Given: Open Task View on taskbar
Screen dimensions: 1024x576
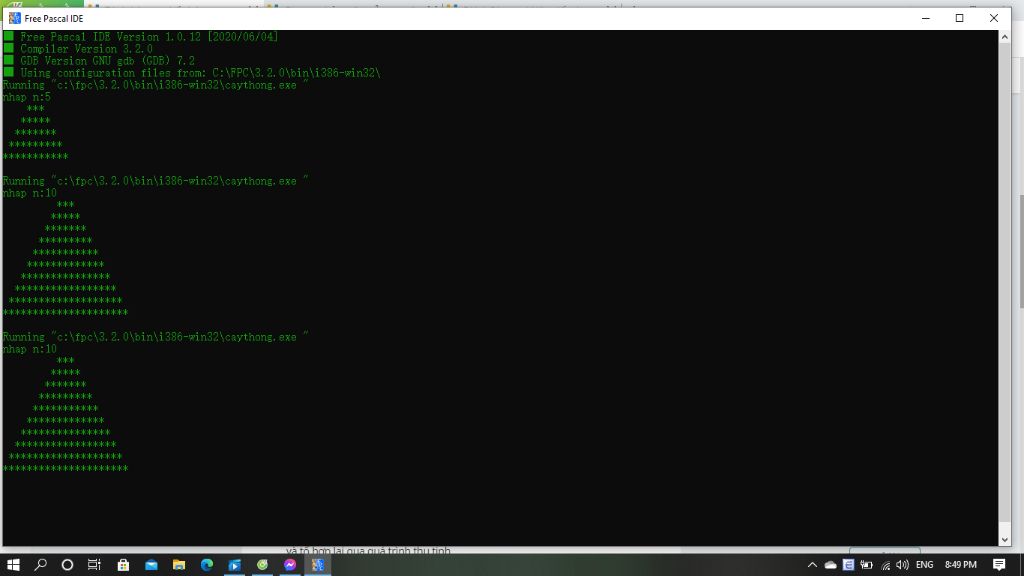Looking at the screenshot, I should (94, 565).
